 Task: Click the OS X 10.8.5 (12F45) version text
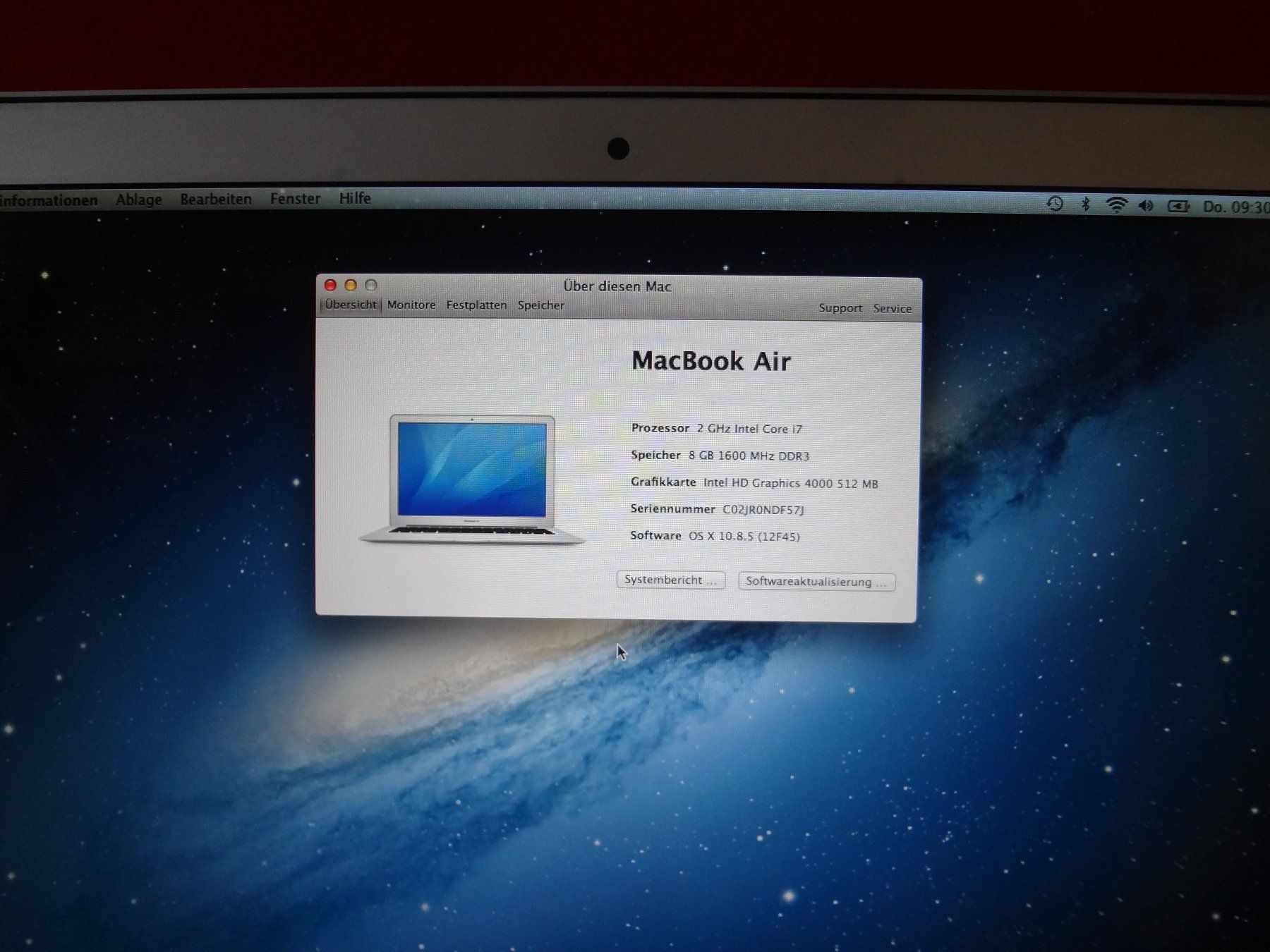pos(744,536)
